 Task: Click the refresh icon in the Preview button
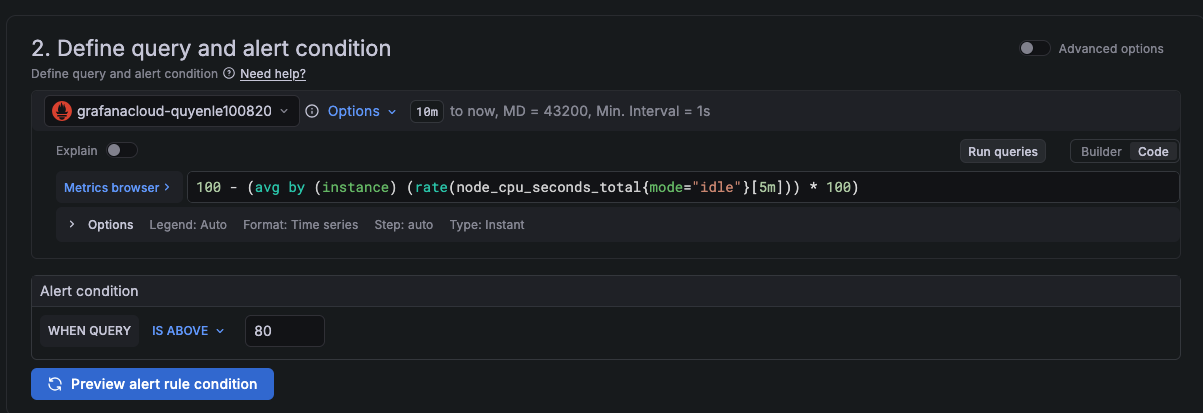55,384
